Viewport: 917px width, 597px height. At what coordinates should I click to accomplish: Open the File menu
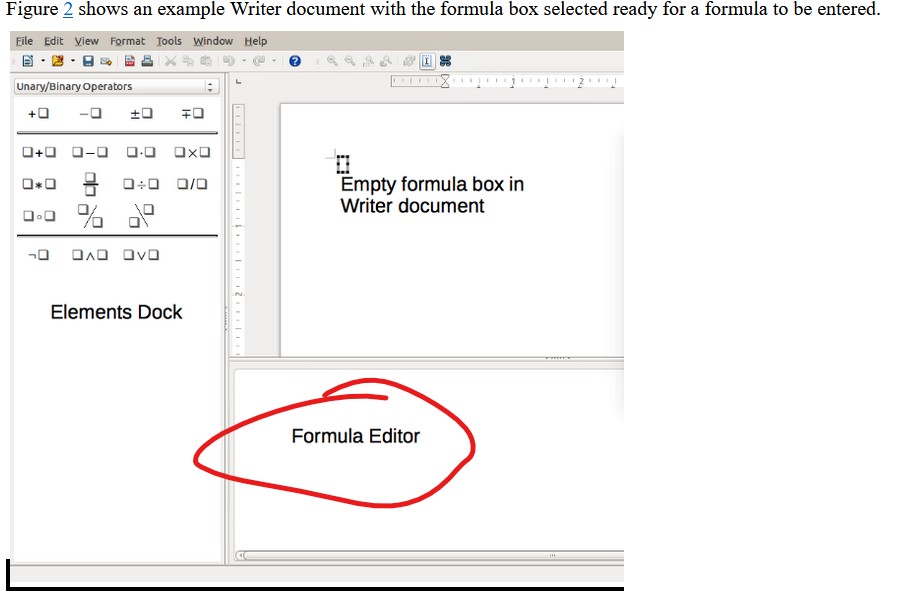24,41
